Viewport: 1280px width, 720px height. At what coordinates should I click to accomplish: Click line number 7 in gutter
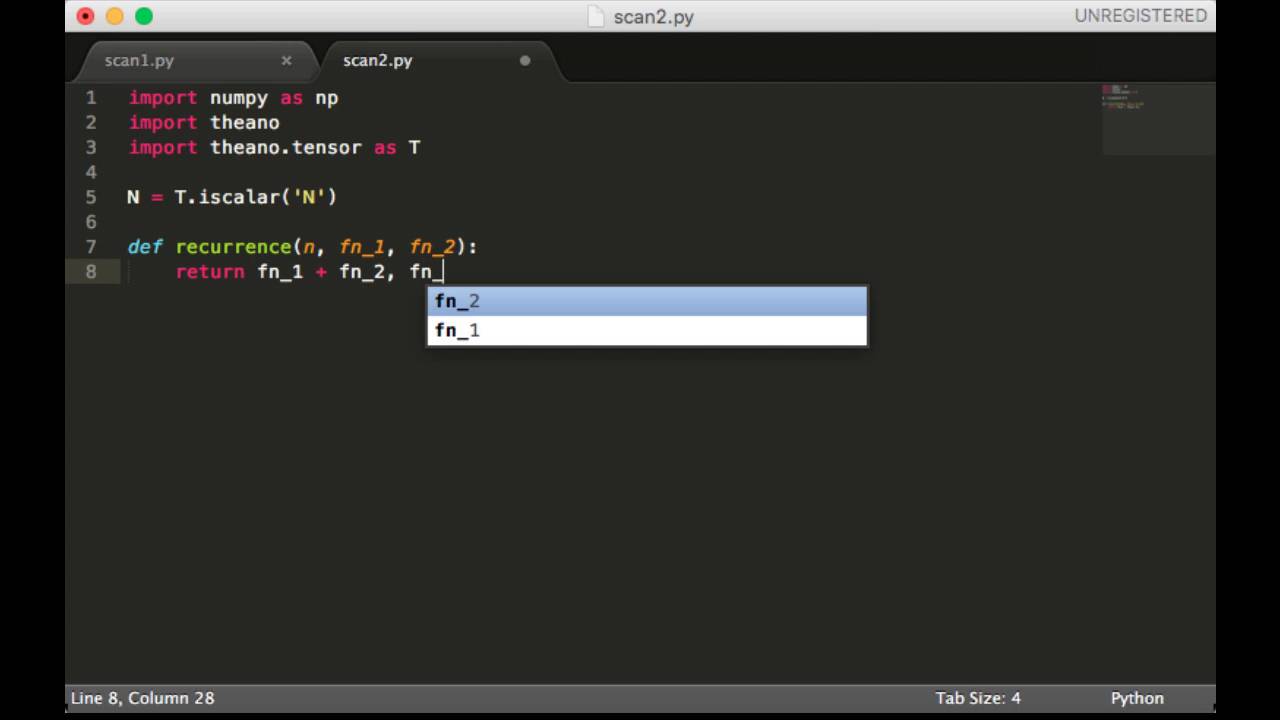click(x=91, y=247)
